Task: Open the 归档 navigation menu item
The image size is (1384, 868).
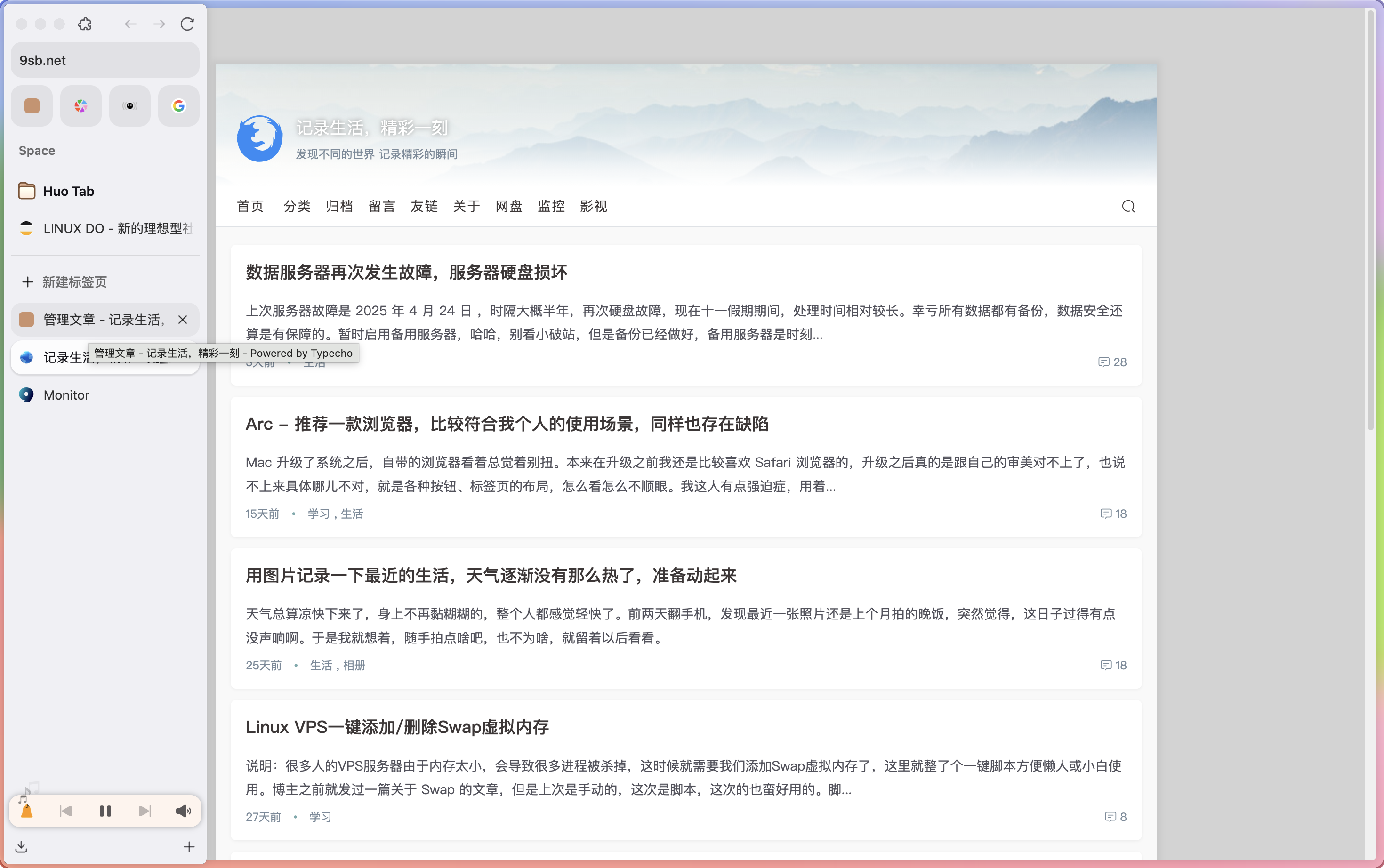Action: click(339, 206)
